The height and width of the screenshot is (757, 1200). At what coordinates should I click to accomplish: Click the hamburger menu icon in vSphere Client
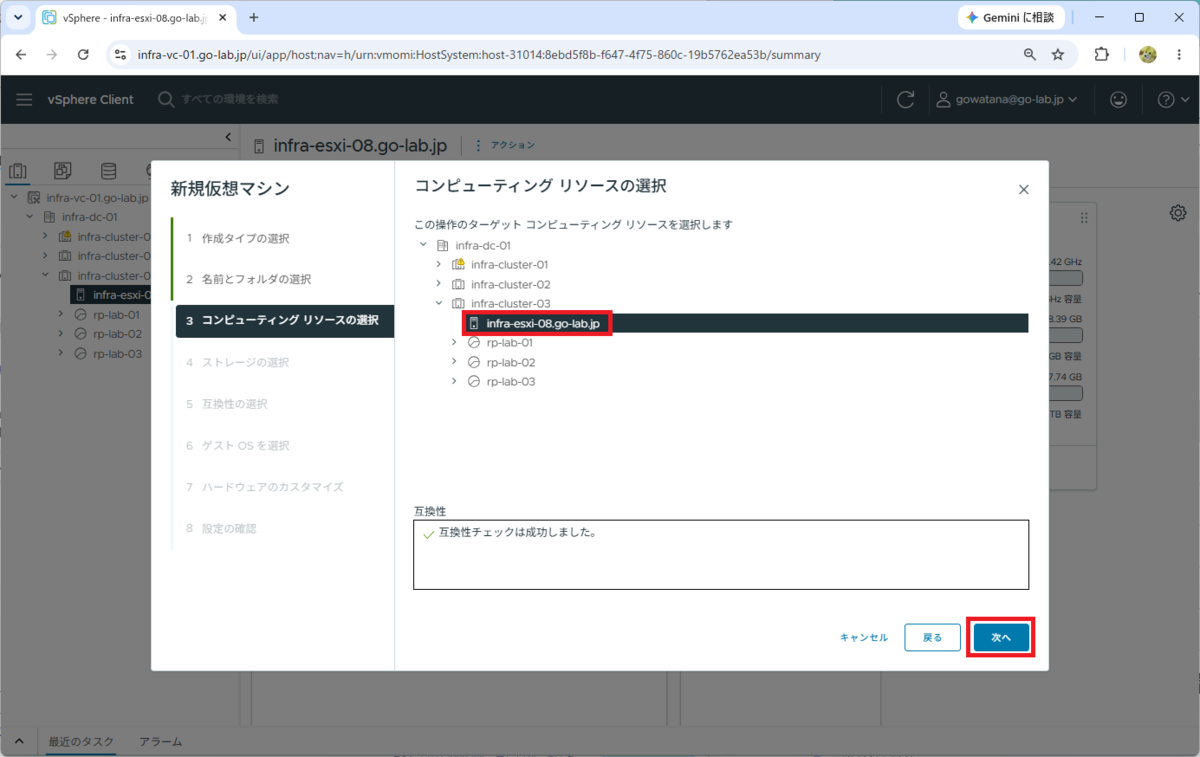[24, 99]
